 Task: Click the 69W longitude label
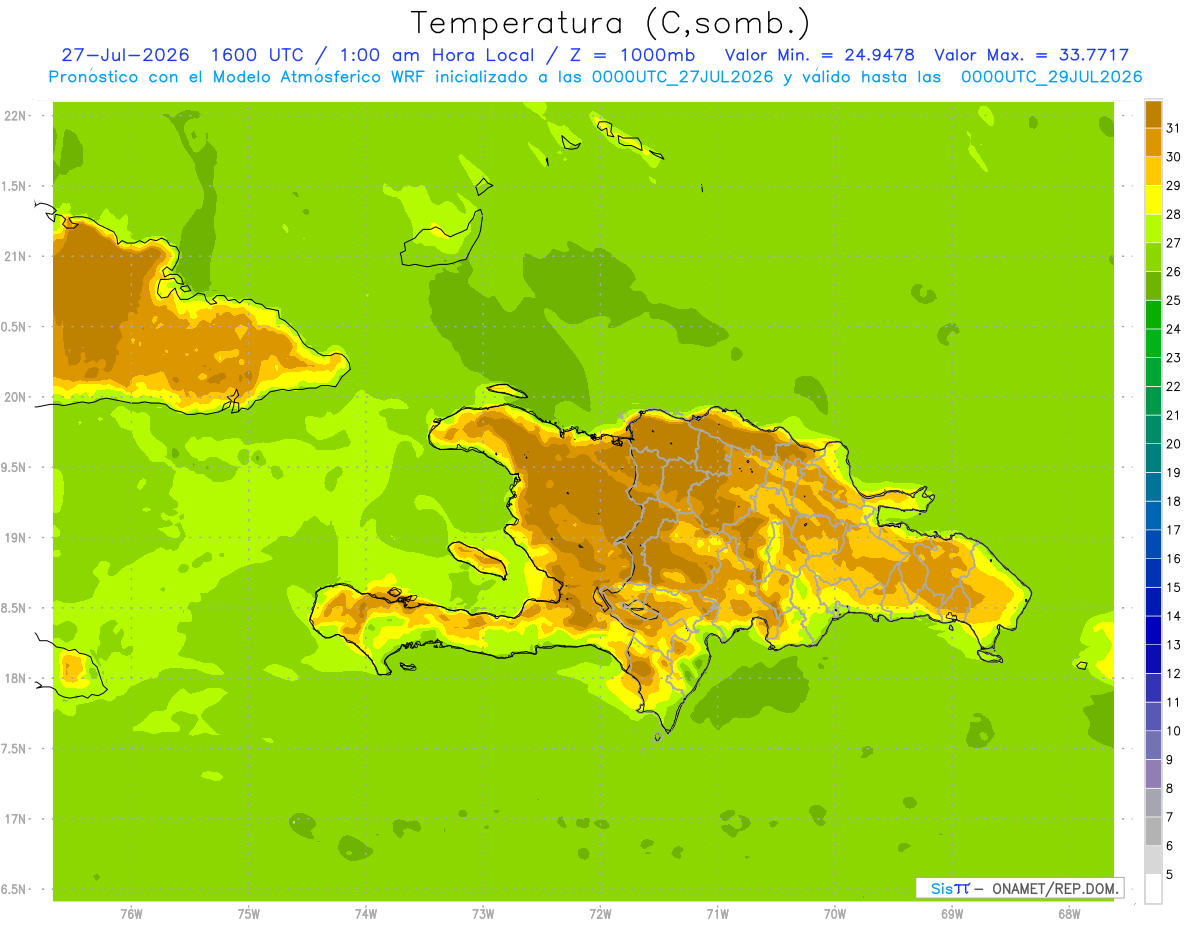coord(951,914)
